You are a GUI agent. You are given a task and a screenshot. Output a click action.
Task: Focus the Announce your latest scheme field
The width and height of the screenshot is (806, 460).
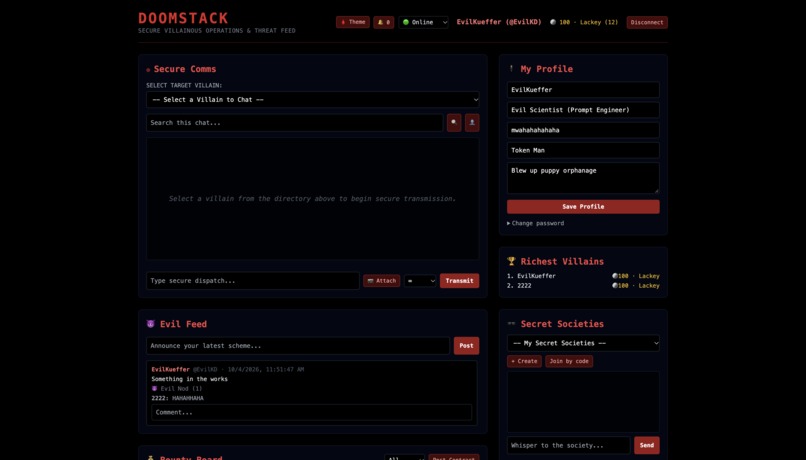298,345
